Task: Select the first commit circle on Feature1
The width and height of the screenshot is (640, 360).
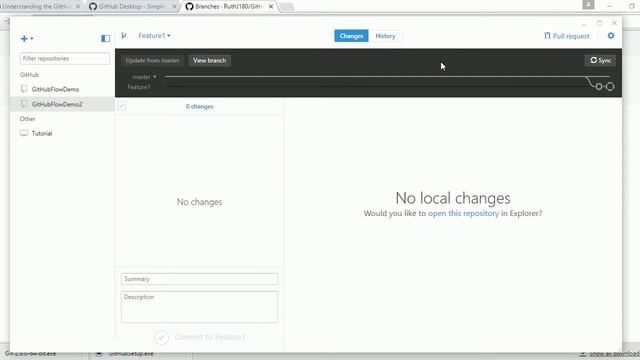Action: [x=599, y=87]
